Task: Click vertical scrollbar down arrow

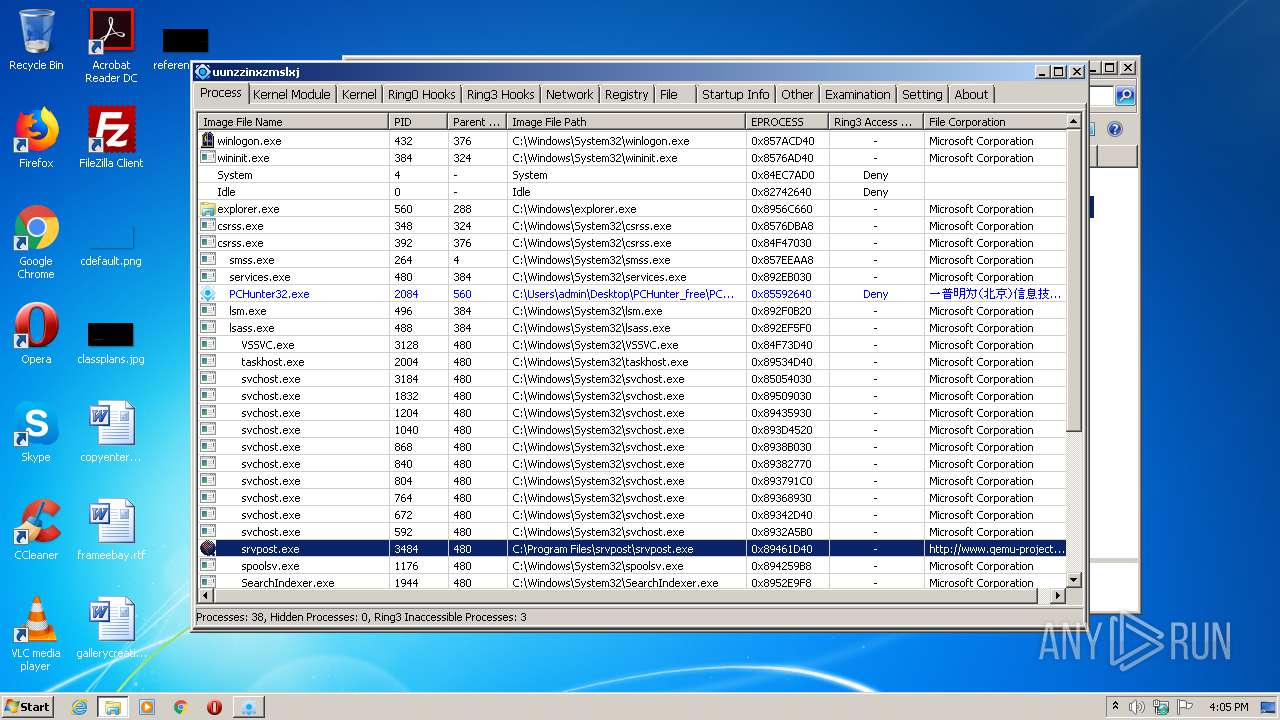Action: coord(1073,580)
